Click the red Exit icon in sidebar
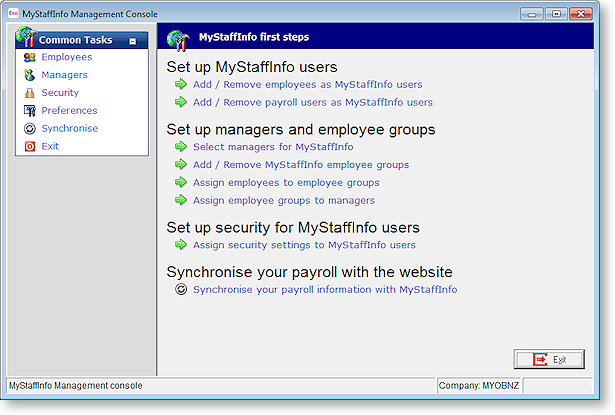The width and height of the screenshot is (615, 415). click(x=31, y=146)
